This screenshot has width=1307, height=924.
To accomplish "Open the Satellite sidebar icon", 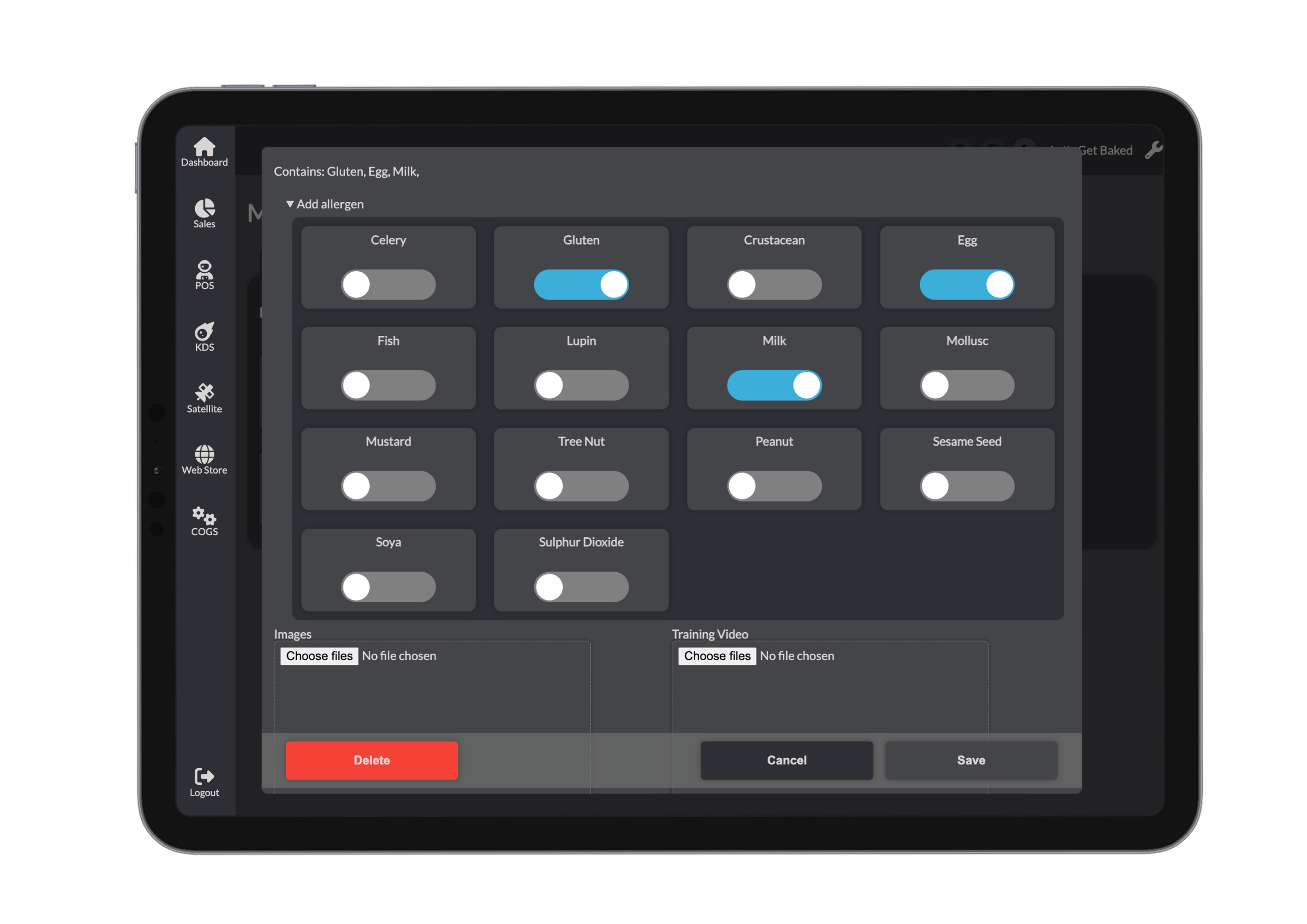I will pyautogui.click(x=205, y=393).
